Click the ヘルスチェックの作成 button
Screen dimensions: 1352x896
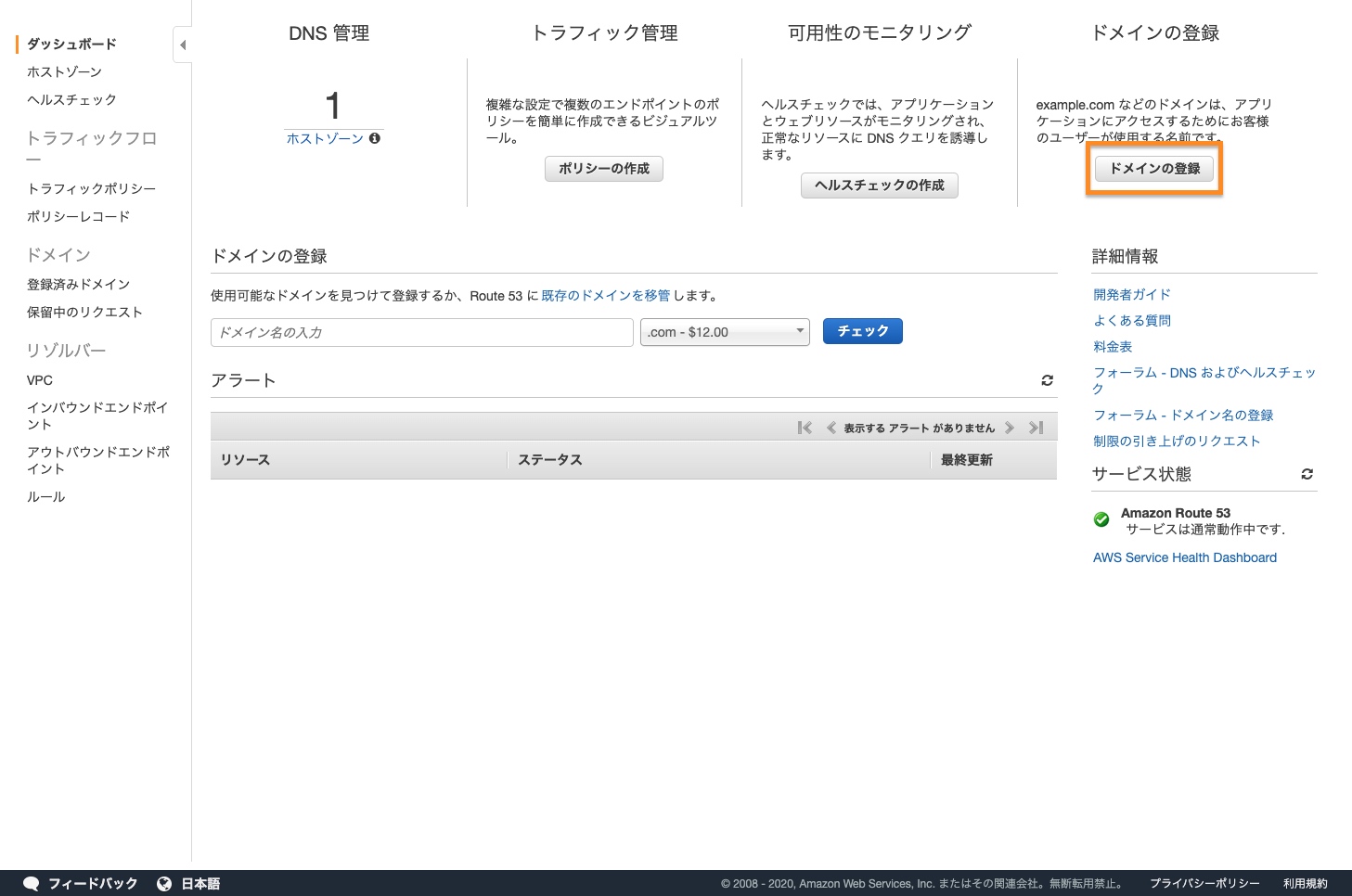point(879,186)
